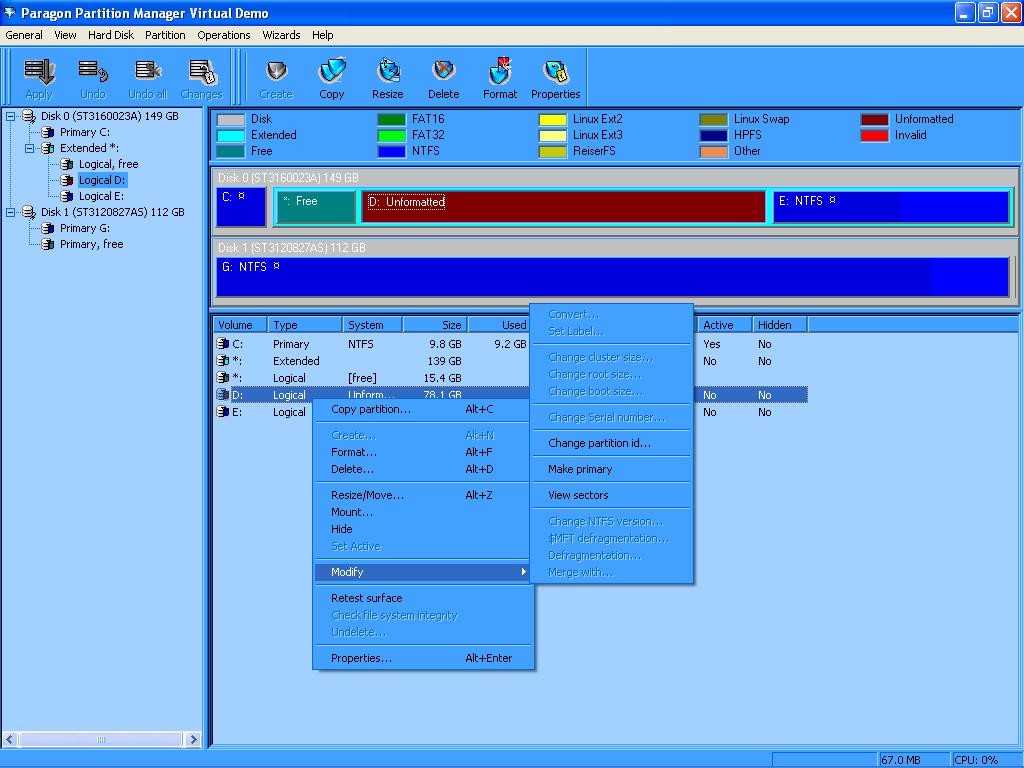Collapse the Disk 0 tree node

pos(11,116)
